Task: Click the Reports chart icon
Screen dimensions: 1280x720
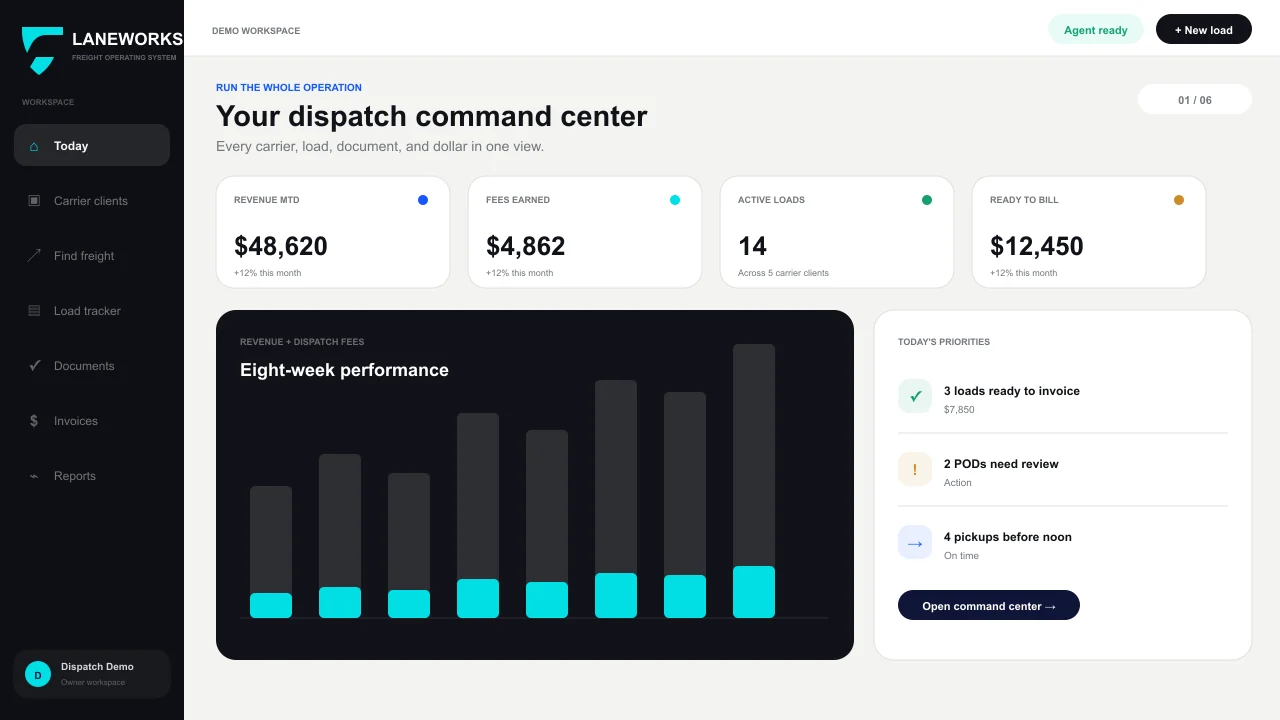Action: [x=34, y=476]
